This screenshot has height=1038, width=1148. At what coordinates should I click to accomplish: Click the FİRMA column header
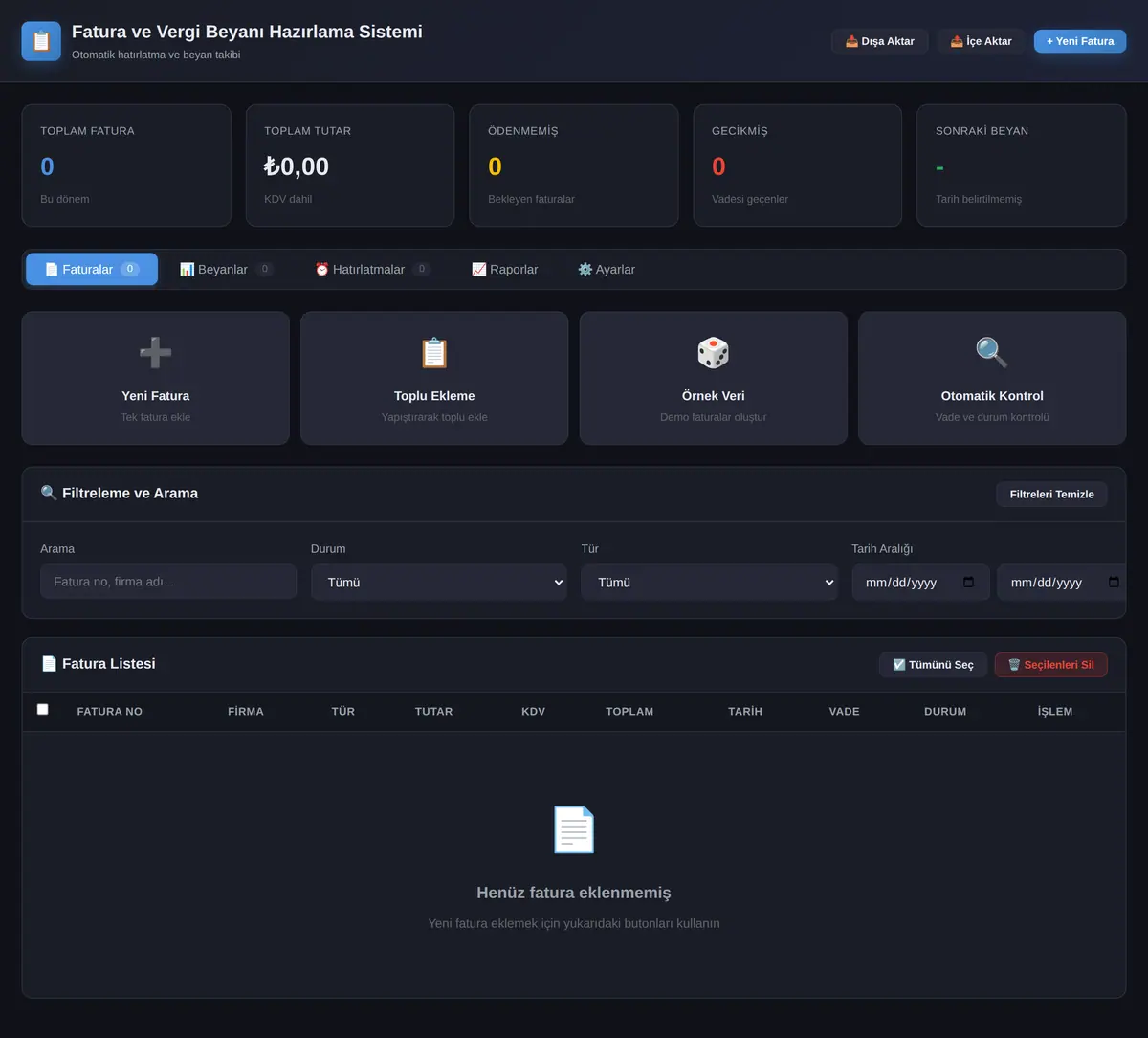click(246, 712)
